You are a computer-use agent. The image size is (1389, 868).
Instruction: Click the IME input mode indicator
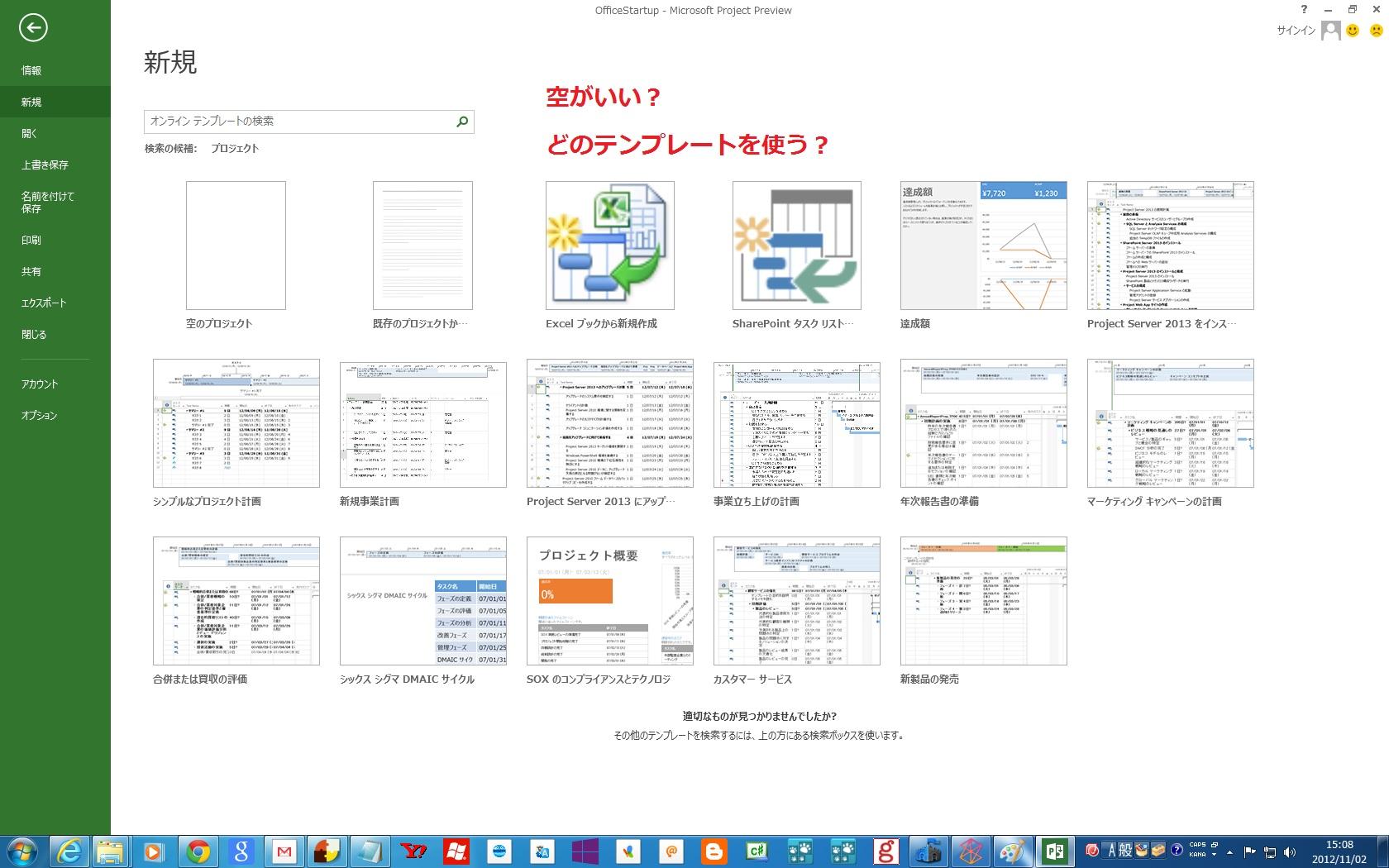coord(1111,851)
